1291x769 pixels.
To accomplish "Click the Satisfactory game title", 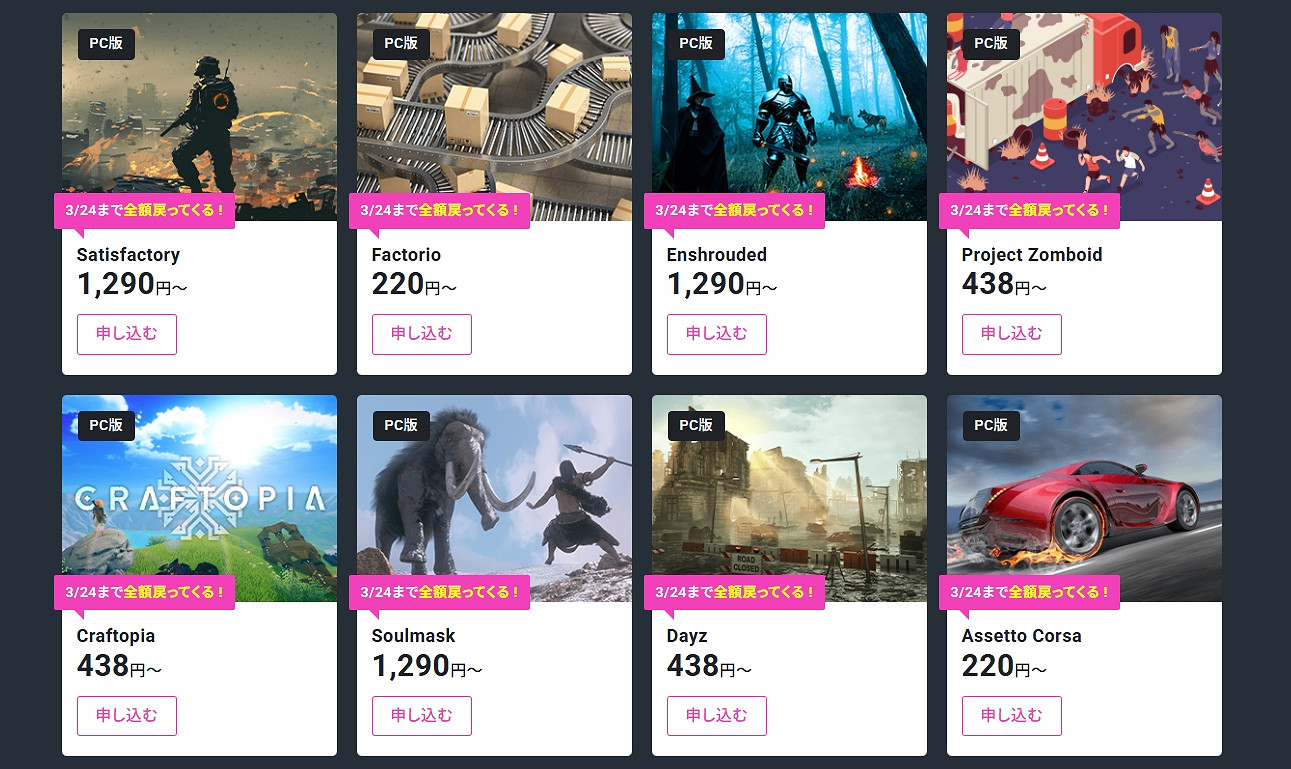I will tap(128, 255).
